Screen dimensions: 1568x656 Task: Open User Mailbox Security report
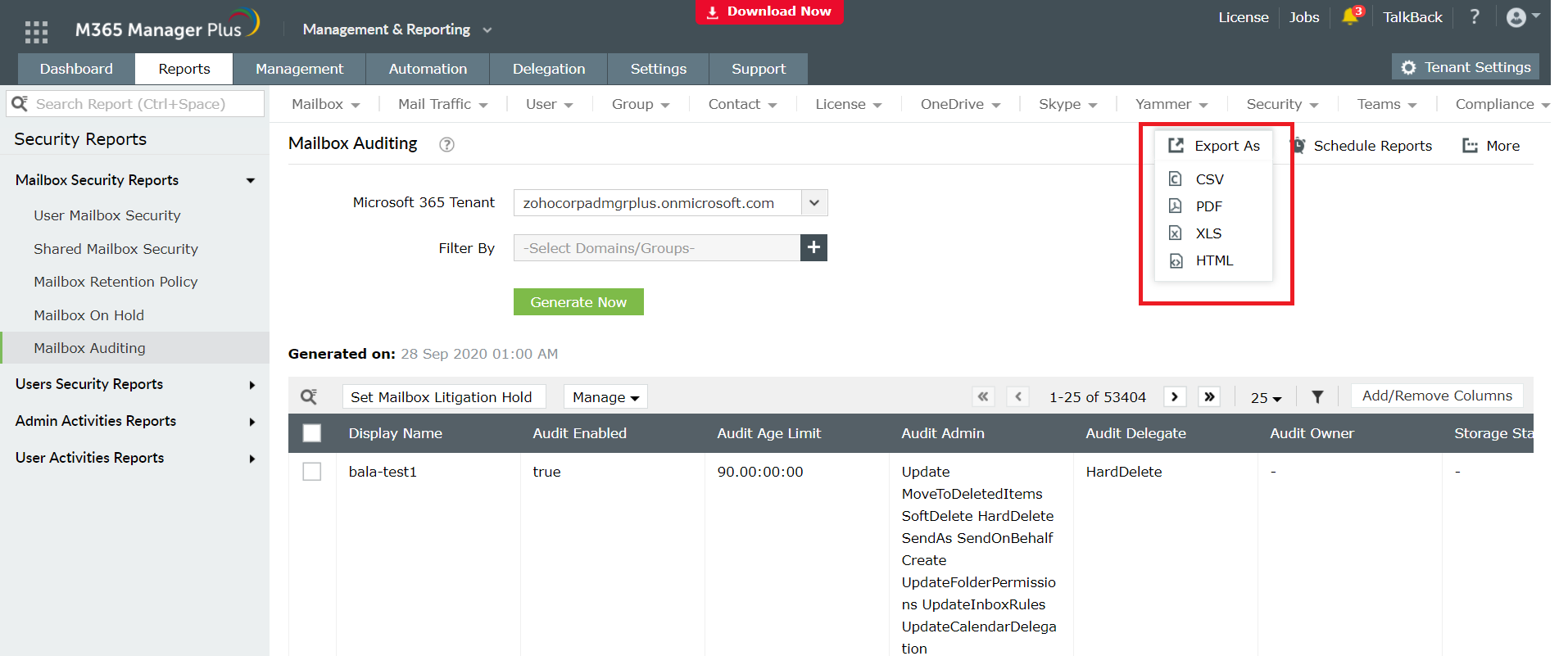[107, 215]
